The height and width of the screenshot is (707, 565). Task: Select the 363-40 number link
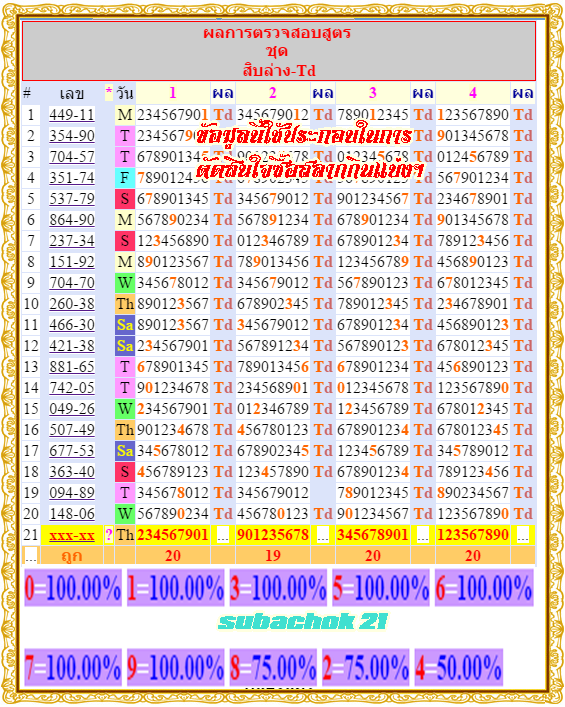[72, 472]
